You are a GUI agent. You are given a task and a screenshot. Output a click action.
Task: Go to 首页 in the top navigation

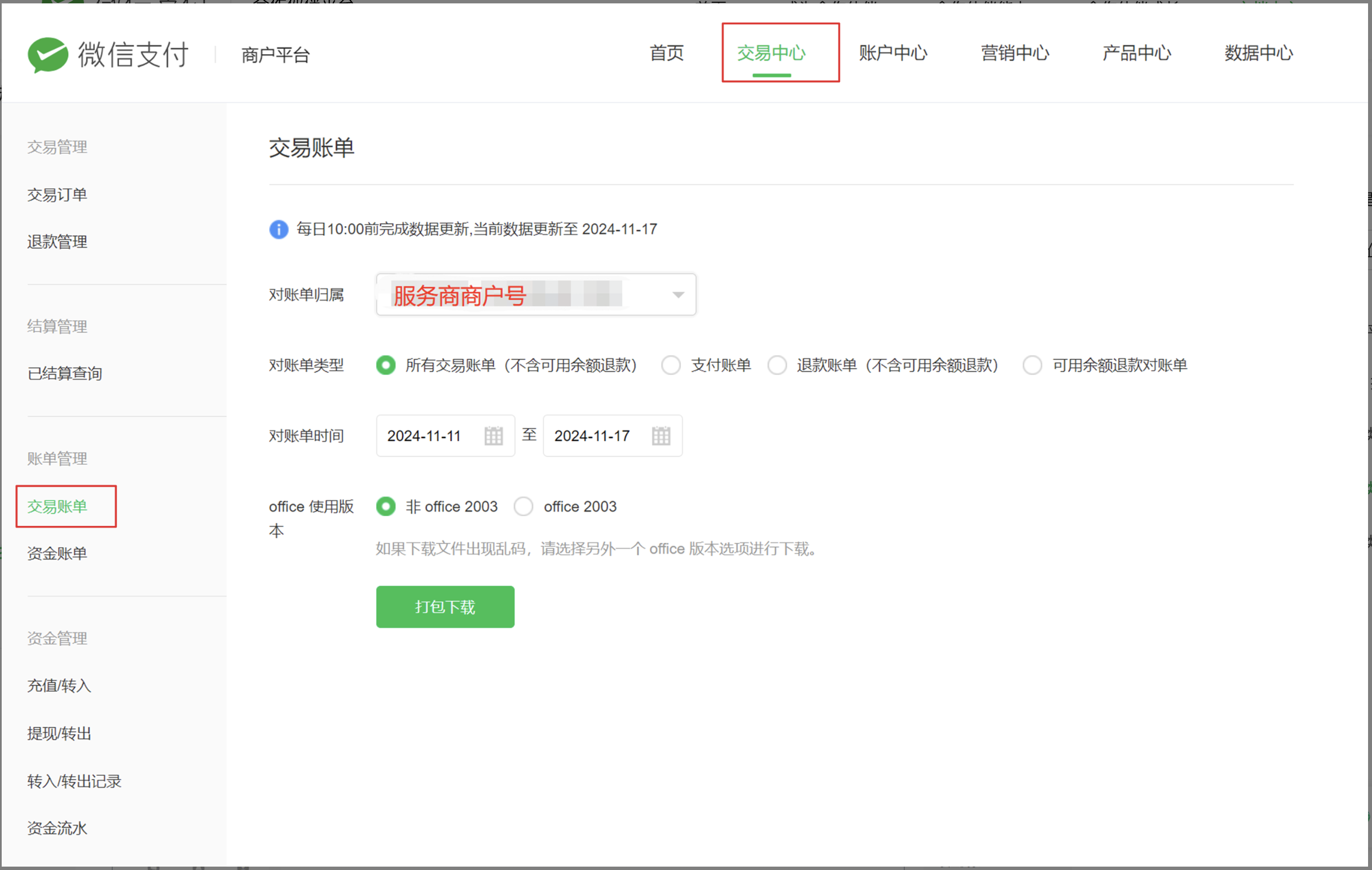point(667,53)
